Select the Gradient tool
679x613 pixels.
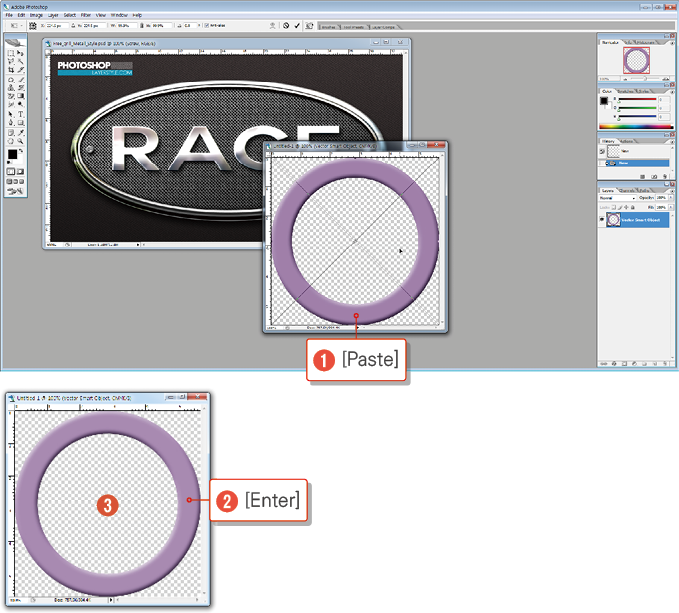[x=20, y=96]
